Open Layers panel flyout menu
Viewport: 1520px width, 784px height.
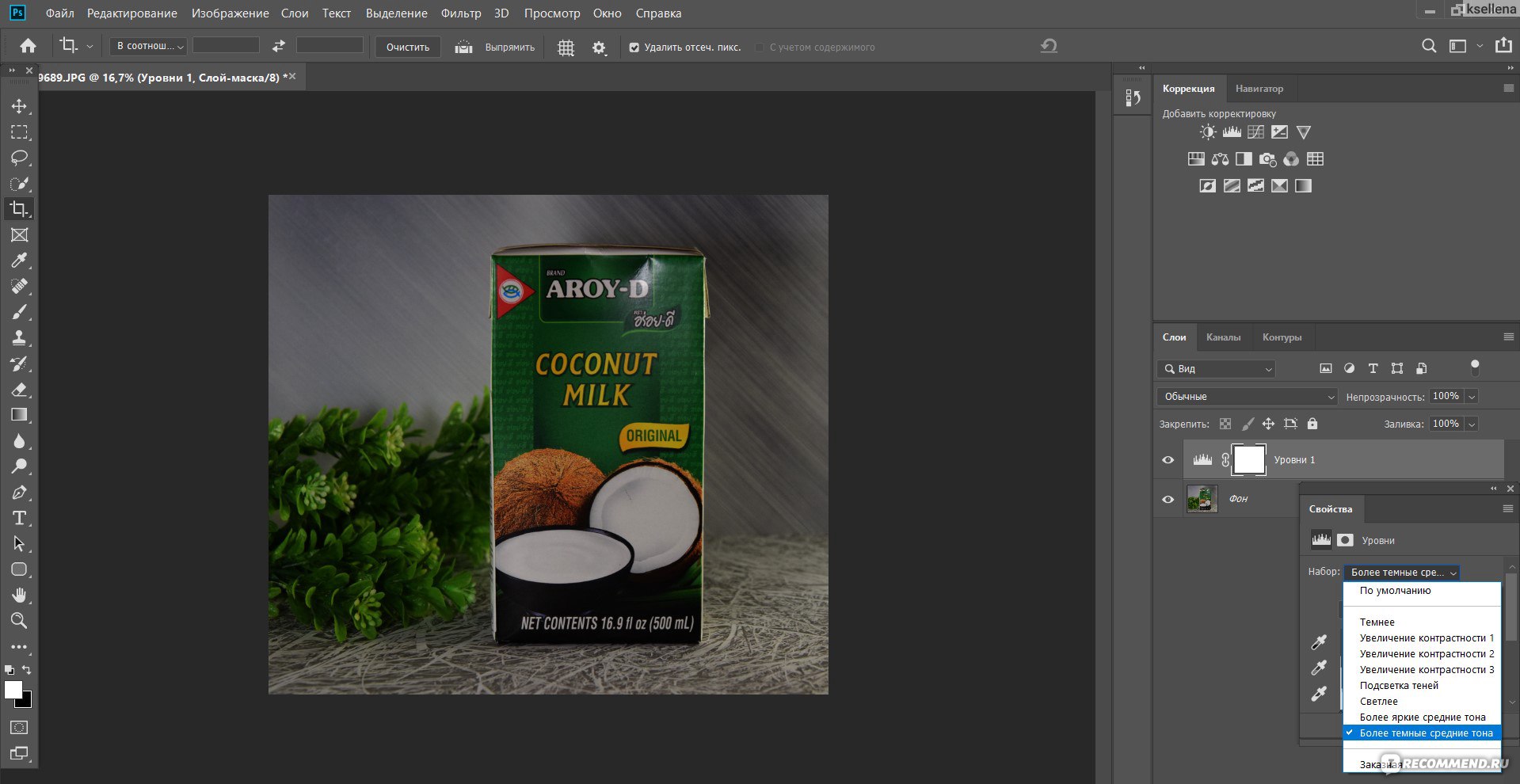click(x=1508, y=337)
